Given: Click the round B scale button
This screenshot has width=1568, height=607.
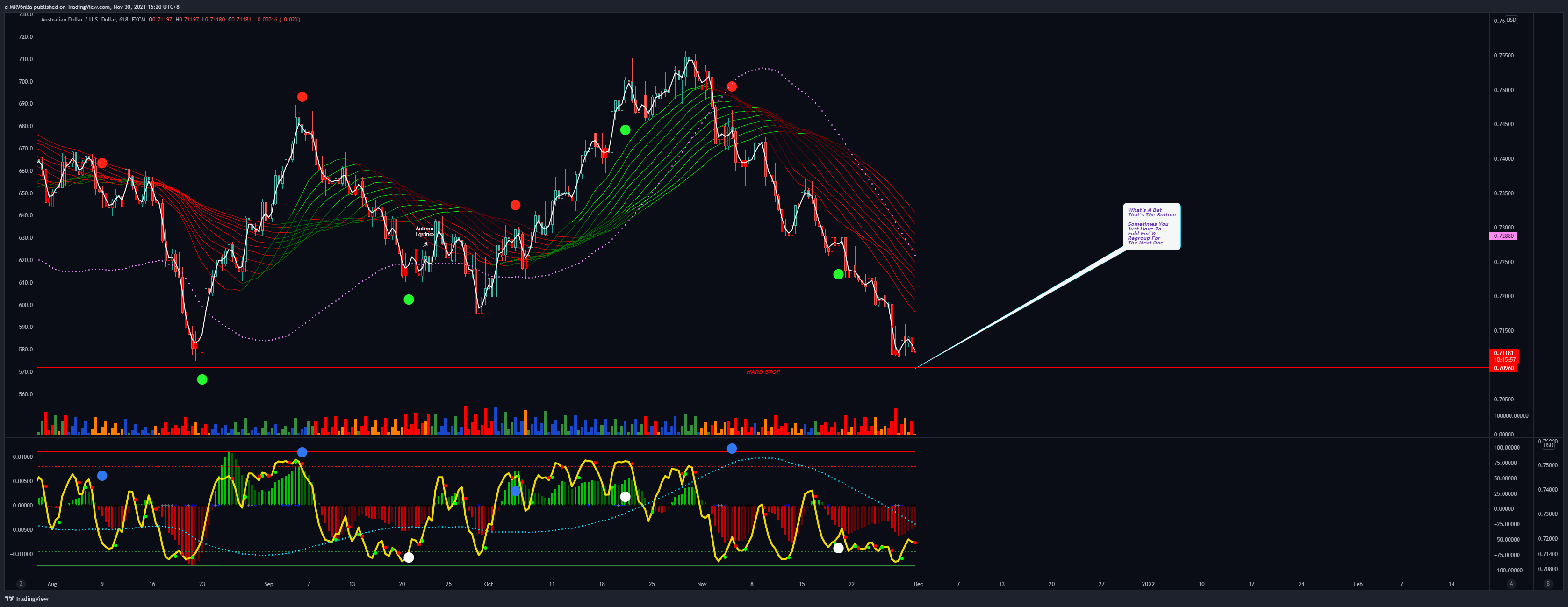Looking at the screenshot, I should 1548,584.
